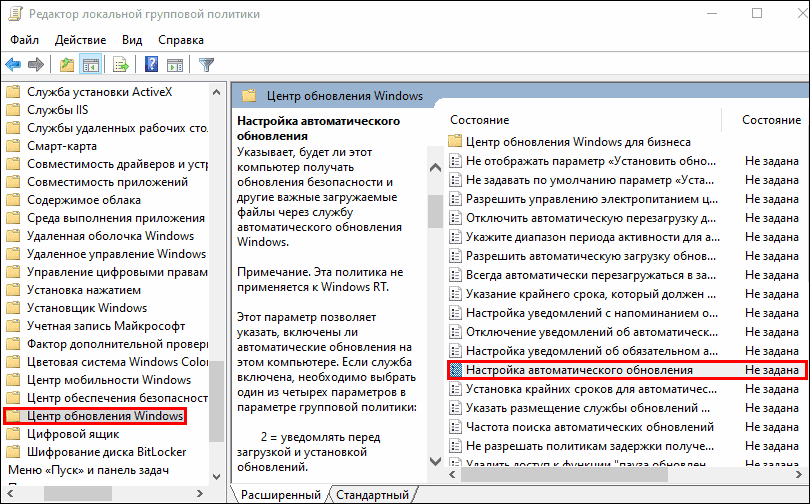Select Служба установки ActiveX tree folder
The width and height of the screenshot is (810, 504).
pyautogui.click(x=100, y=92)
